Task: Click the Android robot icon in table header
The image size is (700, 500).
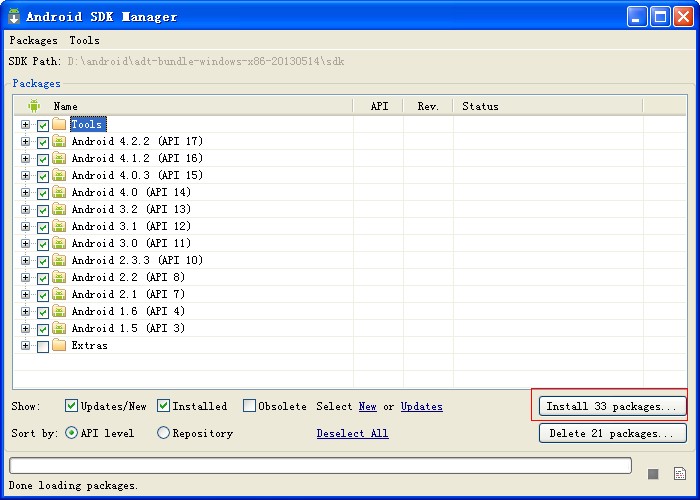Action: click(x=34, y=106)
